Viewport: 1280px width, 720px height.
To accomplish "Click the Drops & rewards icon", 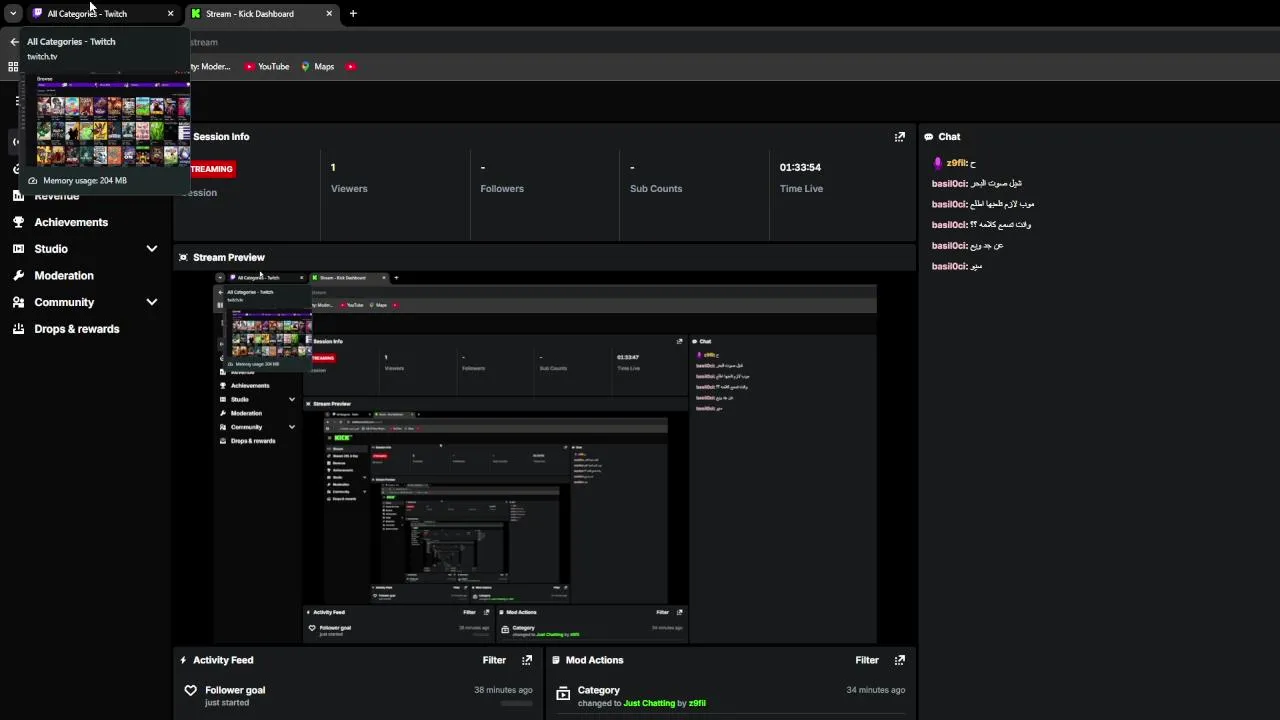I will tap(18, 329).
